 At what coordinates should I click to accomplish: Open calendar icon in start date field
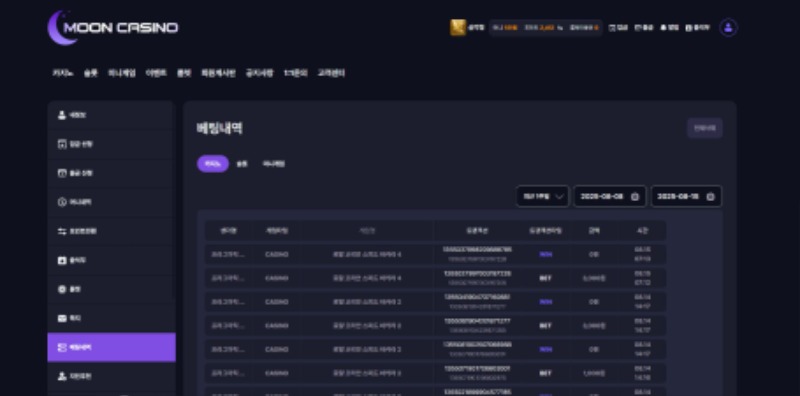(635, 196)
